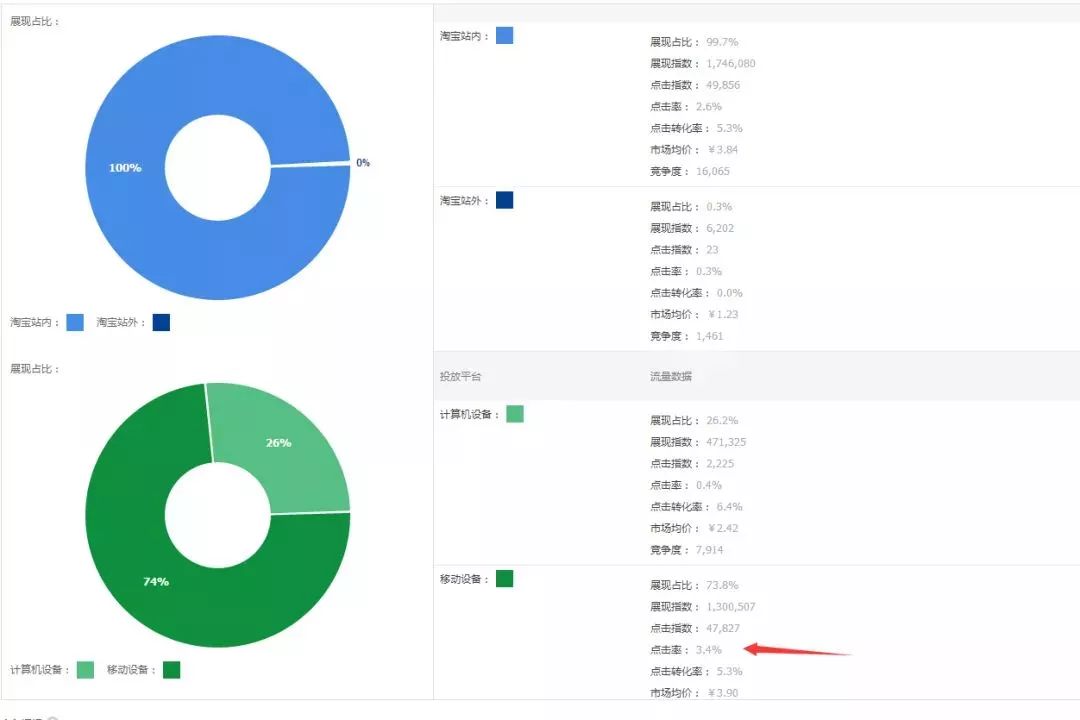Click the 市场均价 ¥1.23 value
Image resolution: width=1080 pixels, height=720 pixels.
pos(723,314)
